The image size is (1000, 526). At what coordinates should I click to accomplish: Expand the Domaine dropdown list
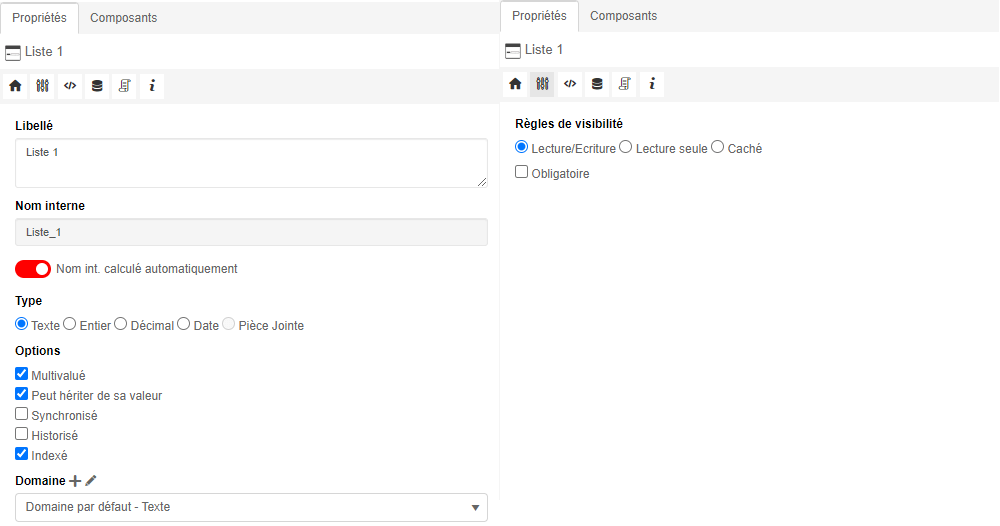point(251,507)
